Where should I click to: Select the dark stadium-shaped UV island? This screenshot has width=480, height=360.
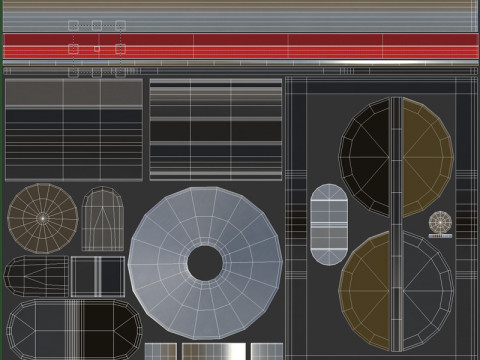click(74, 329)
